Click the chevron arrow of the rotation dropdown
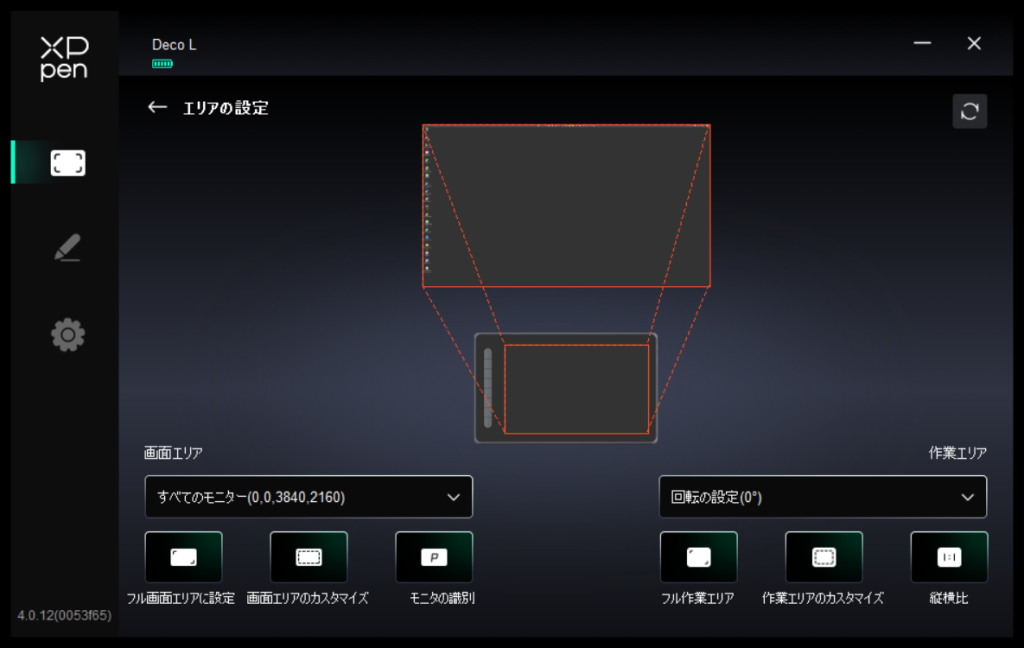Viewport: 1024px width, 648px height. [967, 497]
